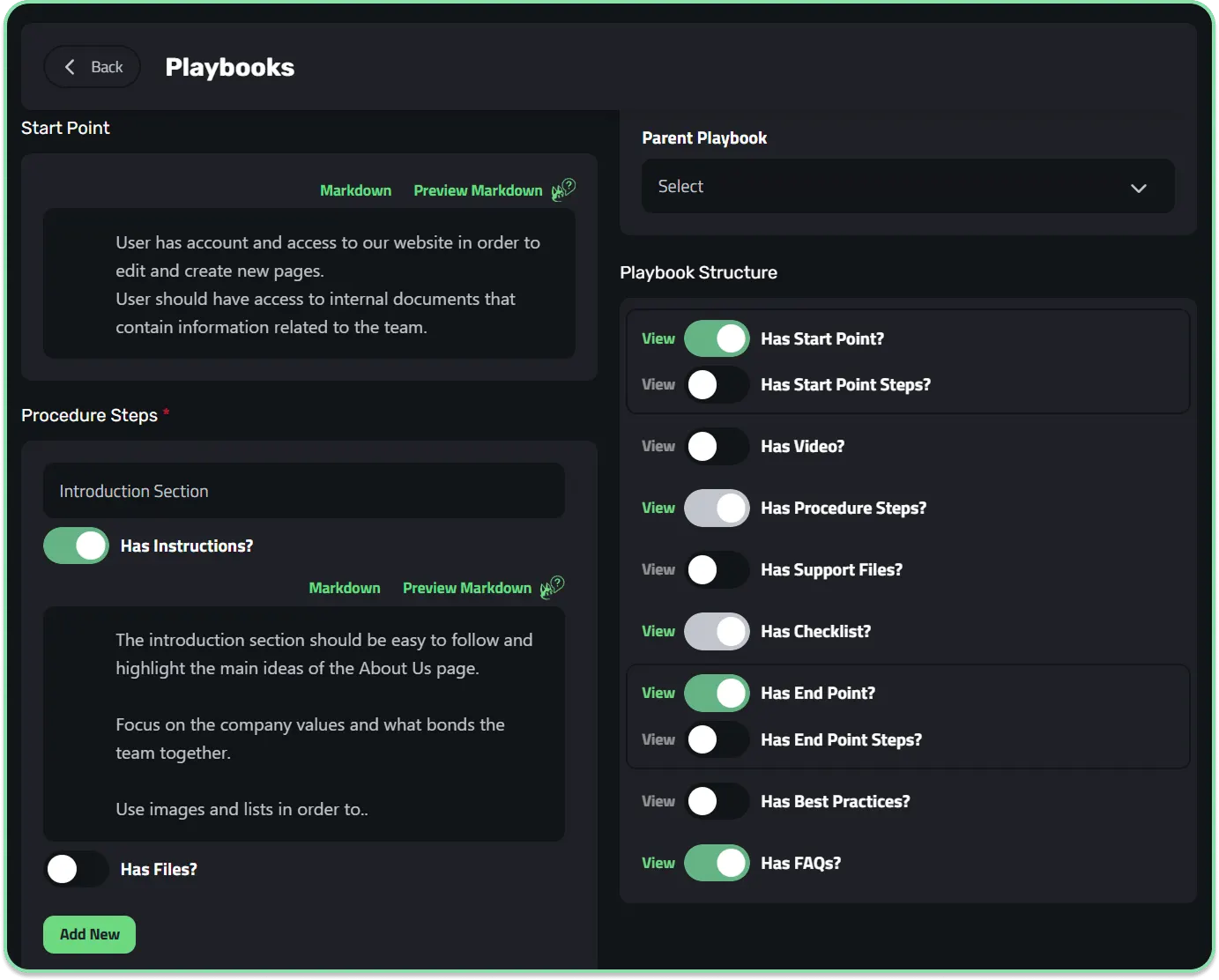
Task: Click the markdown help icon under Has Instructions
Action: pos(552,587)
